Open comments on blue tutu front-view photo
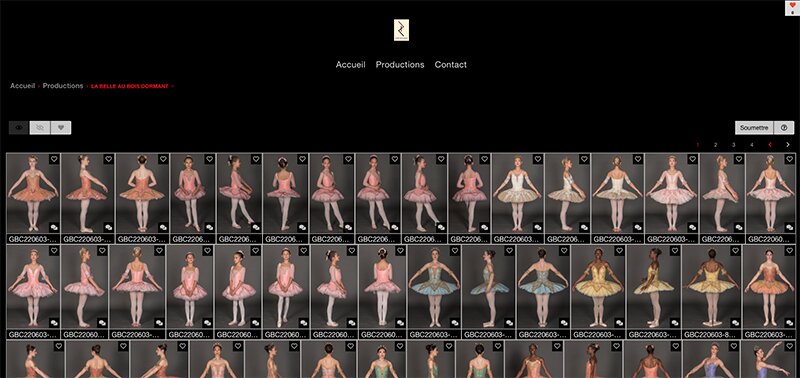 tap(455, 322)
